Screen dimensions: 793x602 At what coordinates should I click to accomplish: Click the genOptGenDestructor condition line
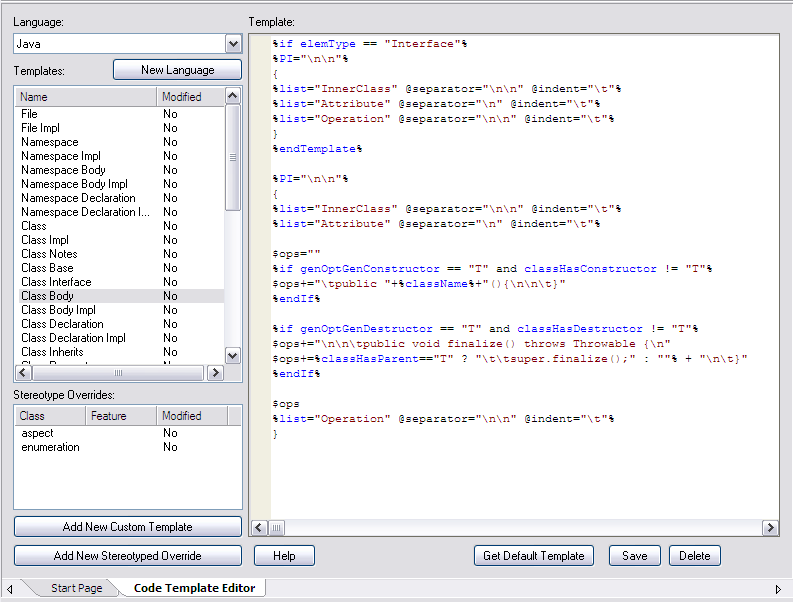click(x=486, y=329)
